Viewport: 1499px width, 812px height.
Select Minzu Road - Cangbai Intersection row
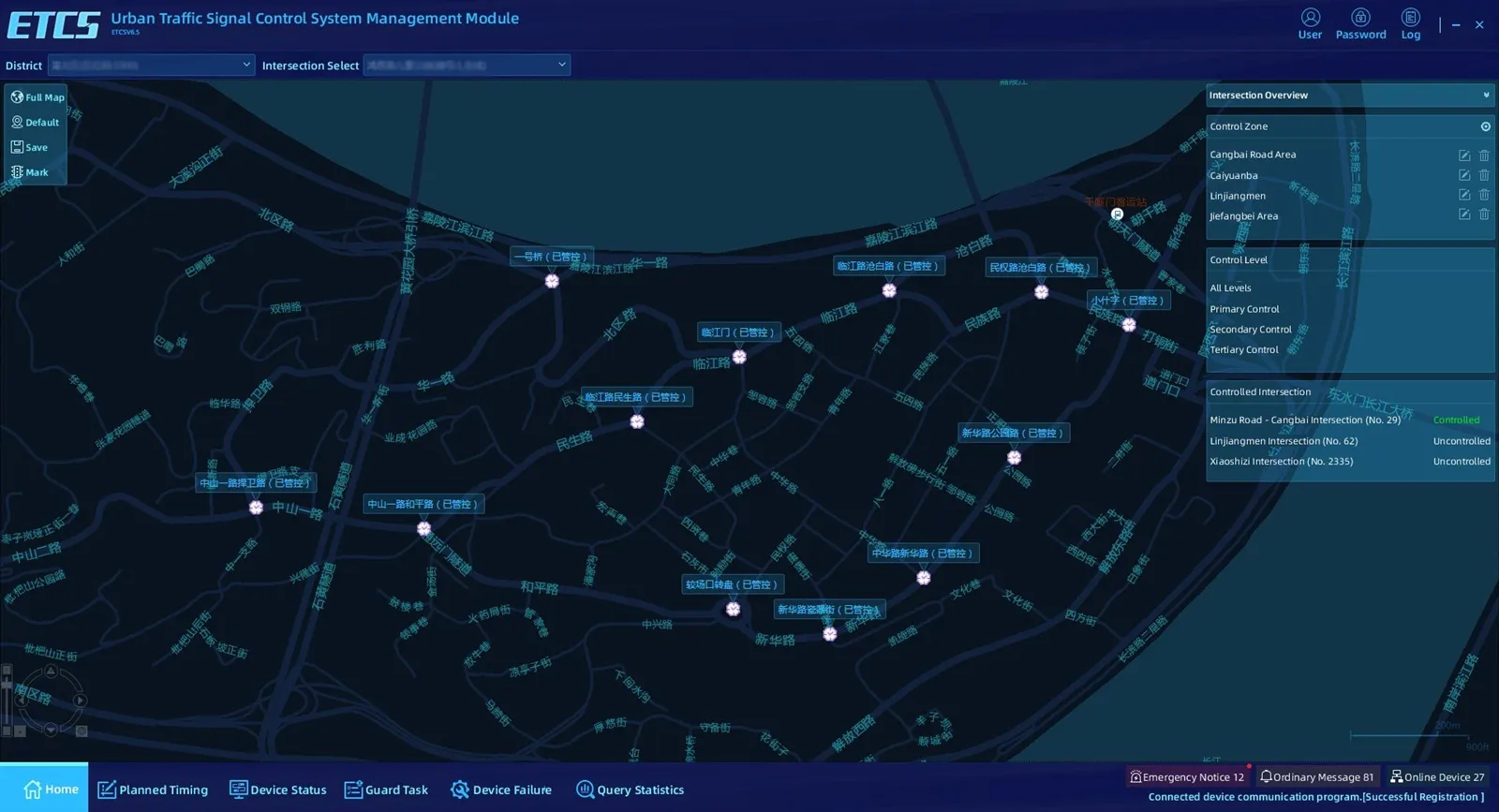pos(1350,421)
